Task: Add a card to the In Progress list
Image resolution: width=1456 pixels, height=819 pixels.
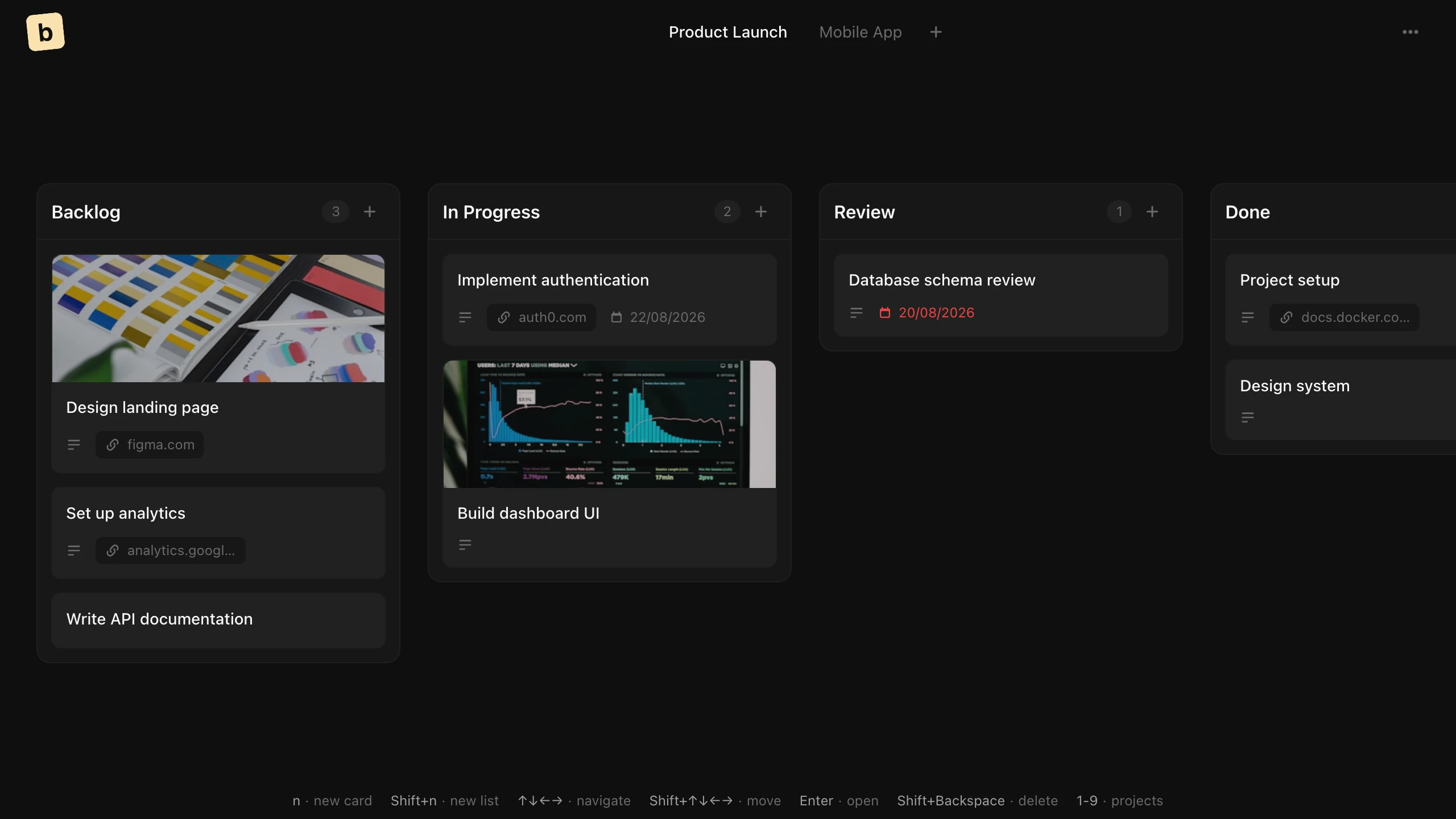Action: (x=761, y=212)
